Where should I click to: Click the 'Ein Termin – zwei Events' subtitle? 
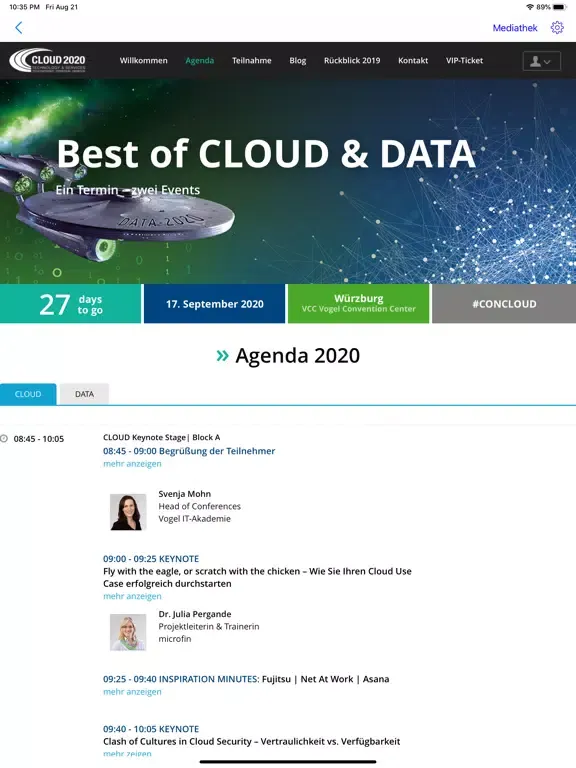(128, 190)
